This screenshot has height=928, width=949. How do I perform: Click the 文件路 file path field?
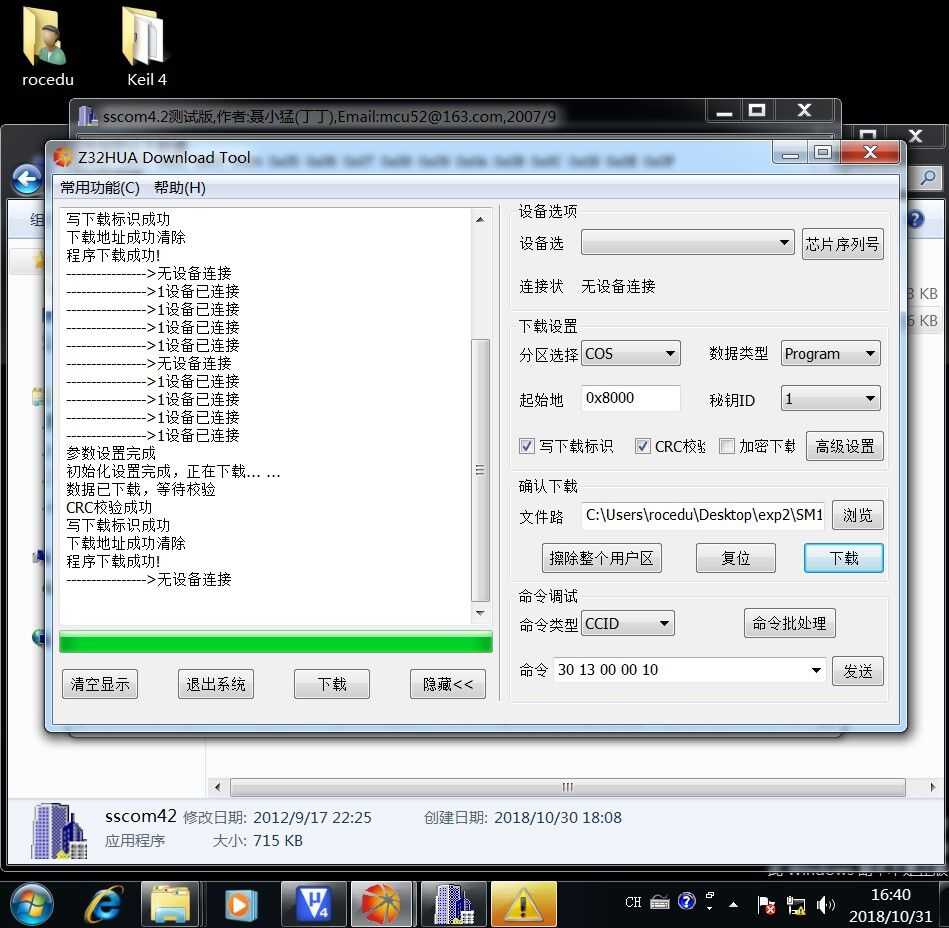point(703,515)
